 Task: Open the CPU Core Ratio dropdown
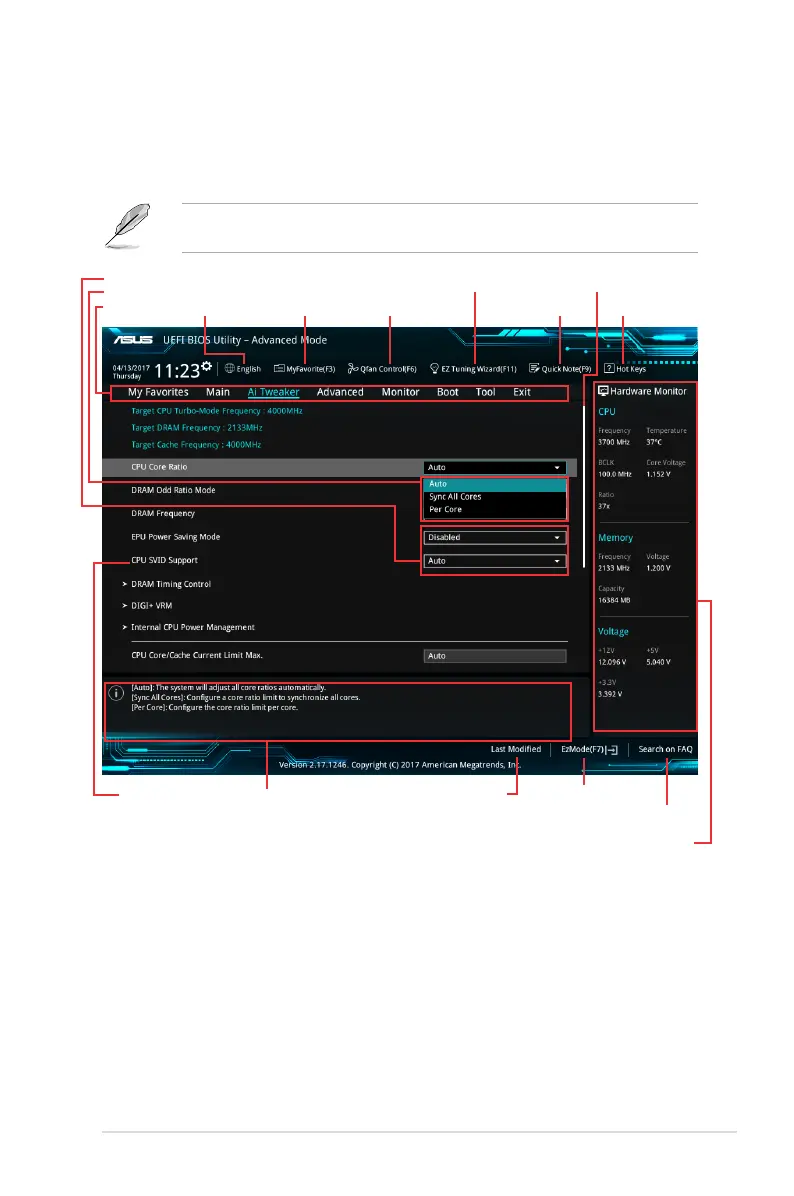(494, 467)
